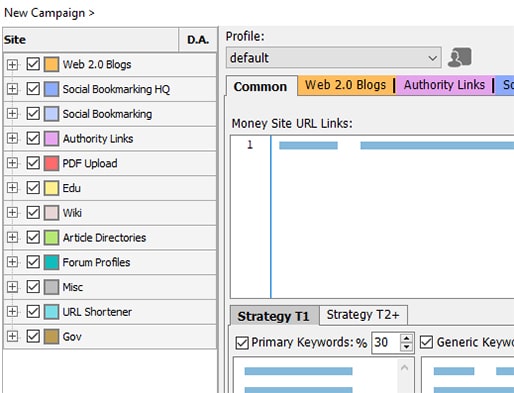
Task: Toggle the Generic Keywords checkbox
Action: coord(427,342)
